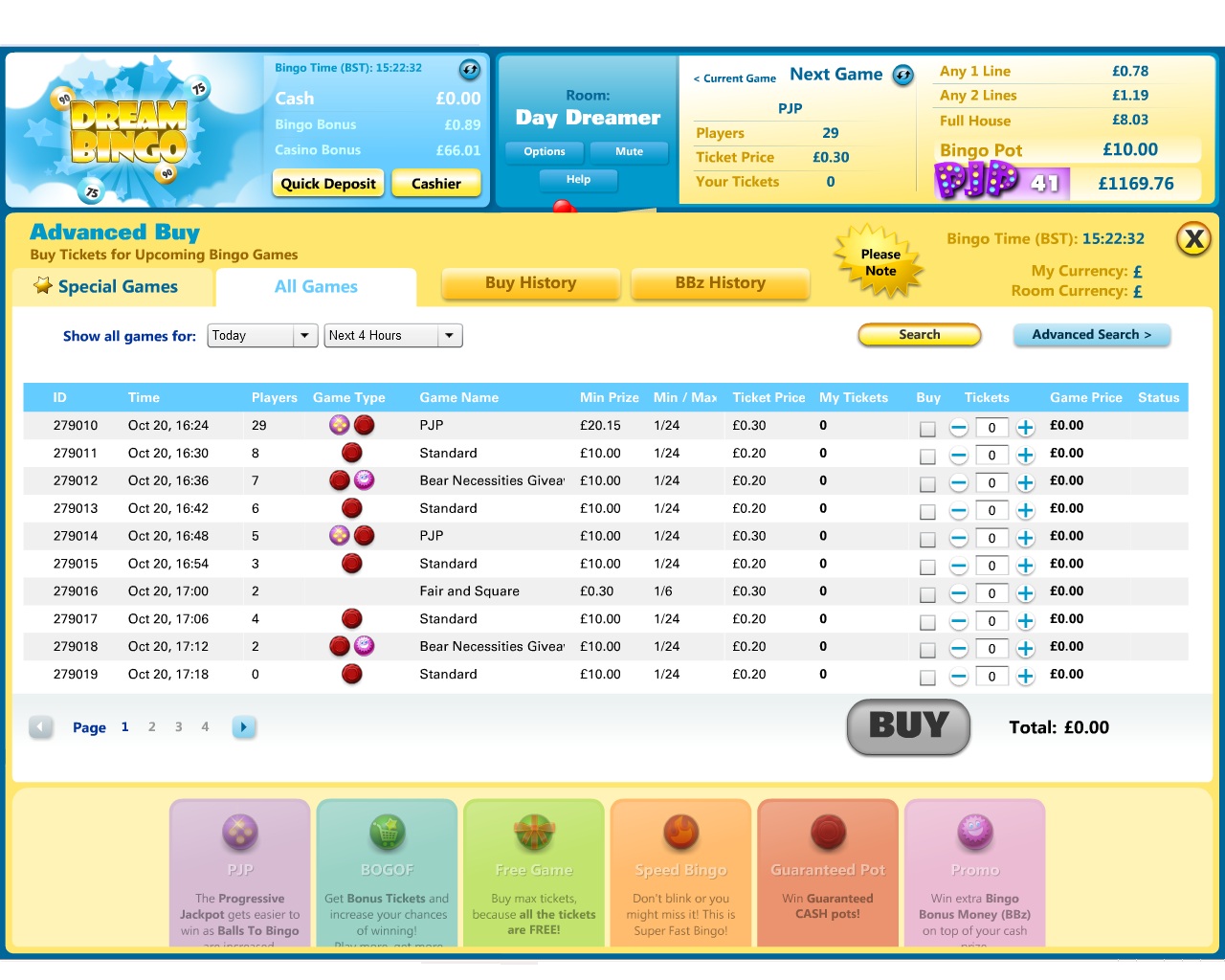This screenshot has width=1225, height=980.
Task: Decrease tickets for game 279010 with minus
Action: click(958, 428)
